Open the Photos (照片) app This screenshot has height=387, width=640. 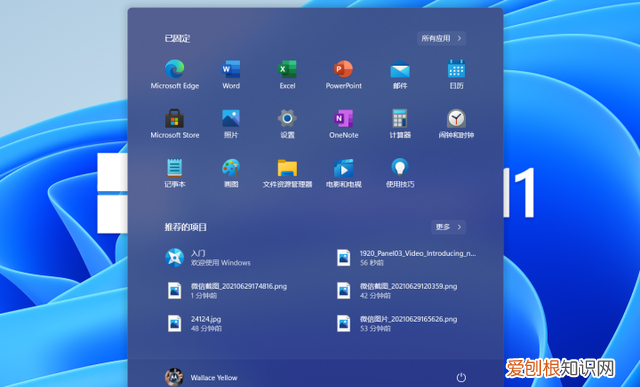pyautogui.click(x=231, y=124)
